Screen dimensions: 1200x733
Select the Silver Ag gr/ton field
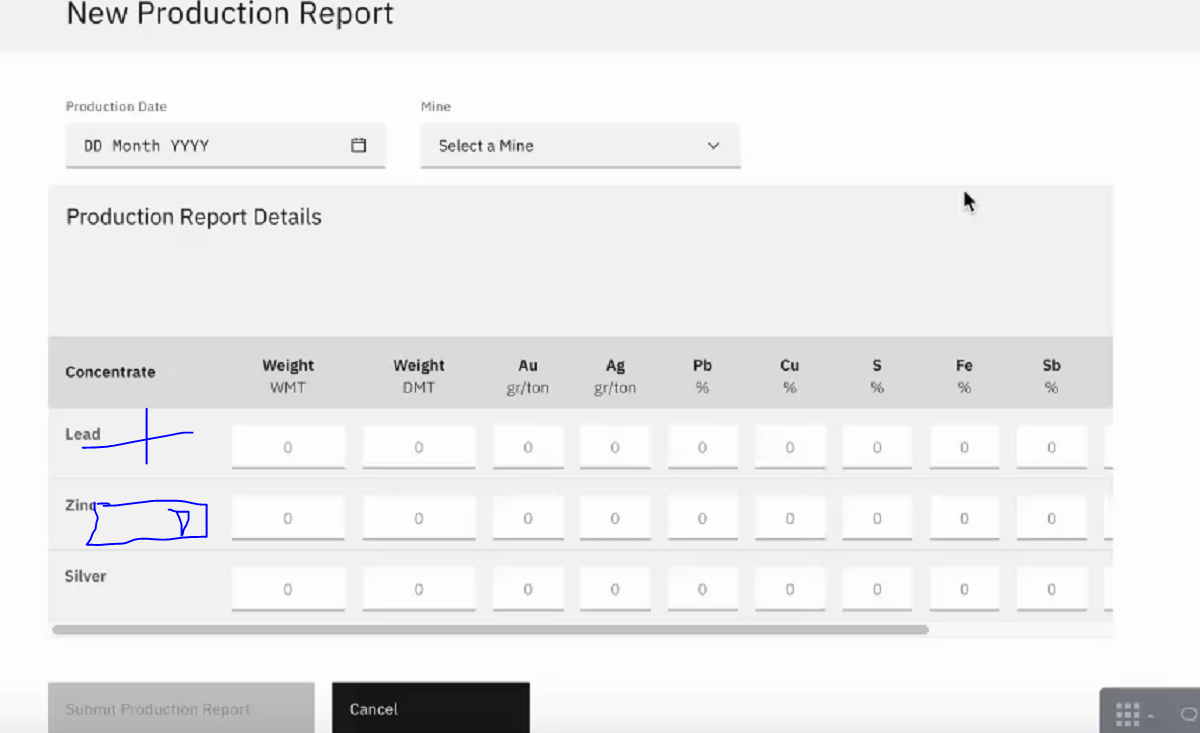(x=615, y=589)
